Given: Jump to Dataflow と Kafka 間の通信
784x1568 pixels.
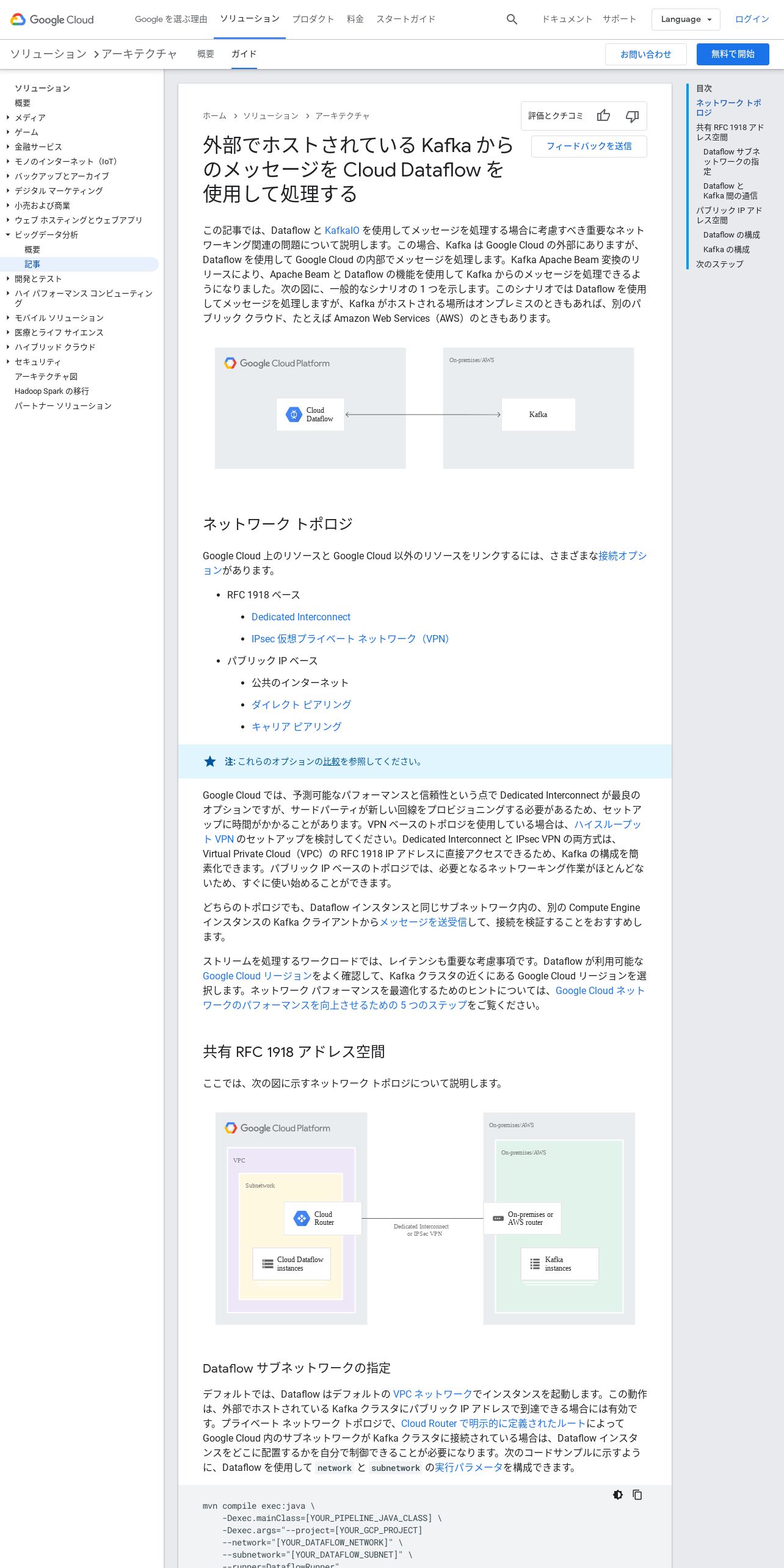Looking at the screenshot, I should pos(730,191).
